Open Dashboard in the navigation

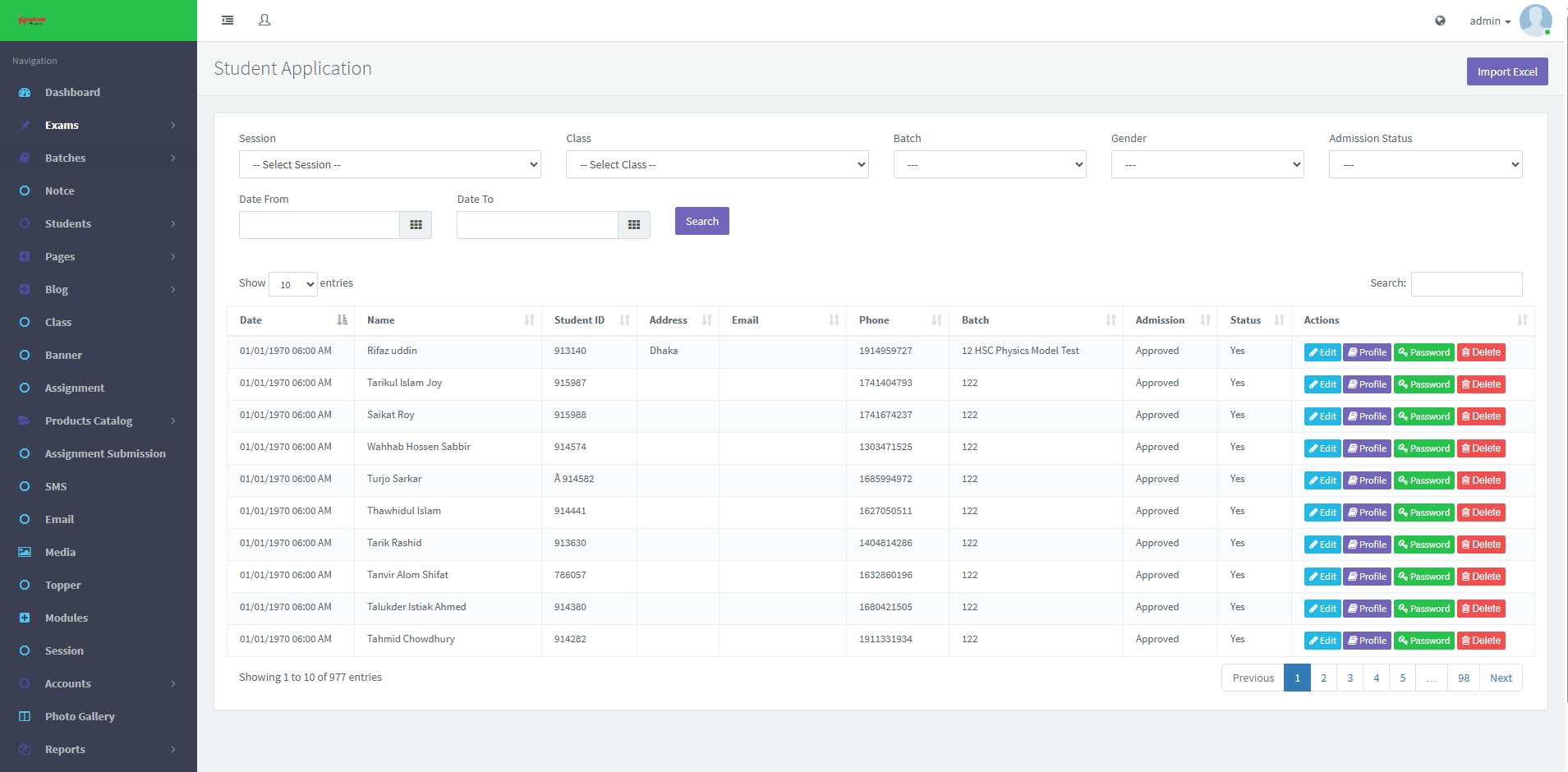(x=72, y=92)
